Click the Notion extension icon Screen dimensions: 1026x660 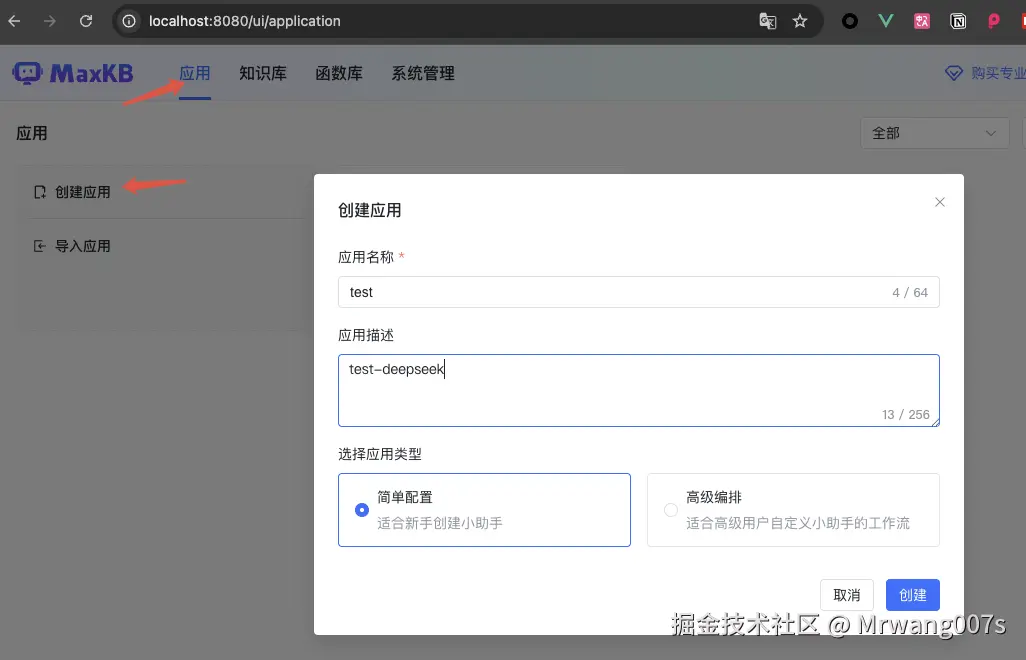(958, 21)
